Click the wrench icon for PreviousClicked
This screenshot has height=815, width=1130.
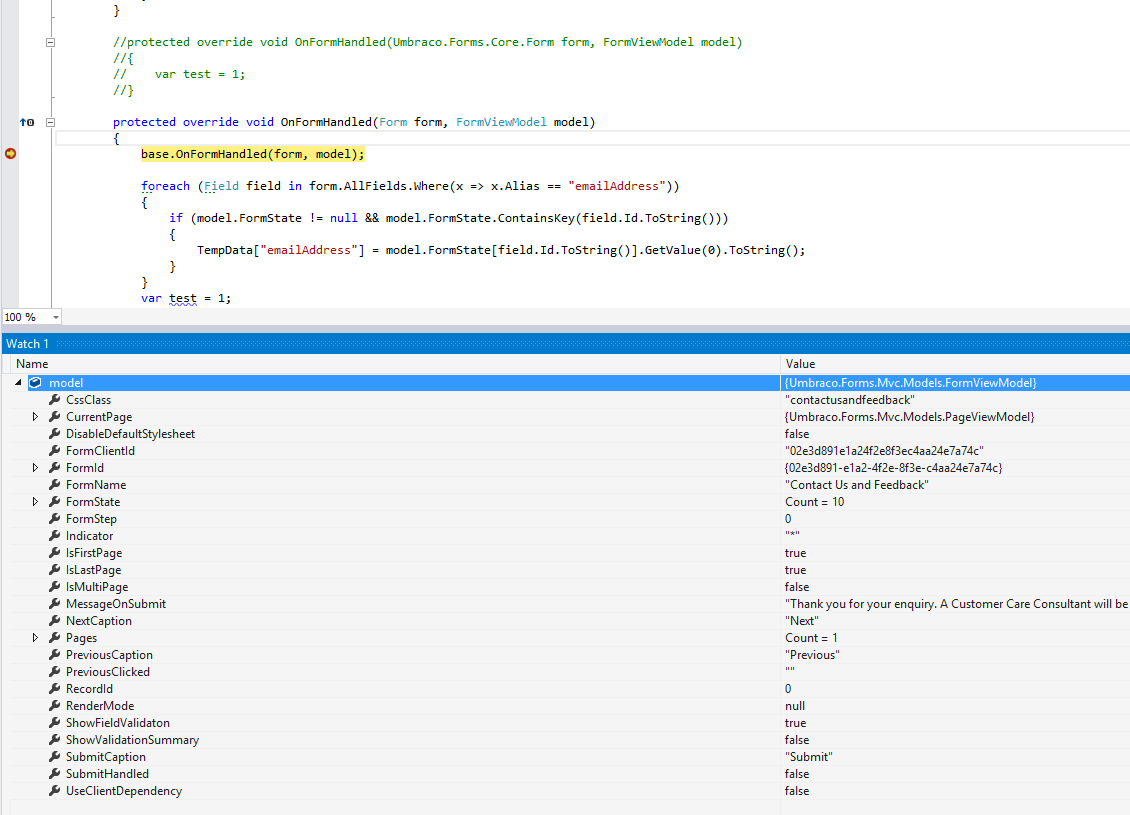[x=54, y=672]
